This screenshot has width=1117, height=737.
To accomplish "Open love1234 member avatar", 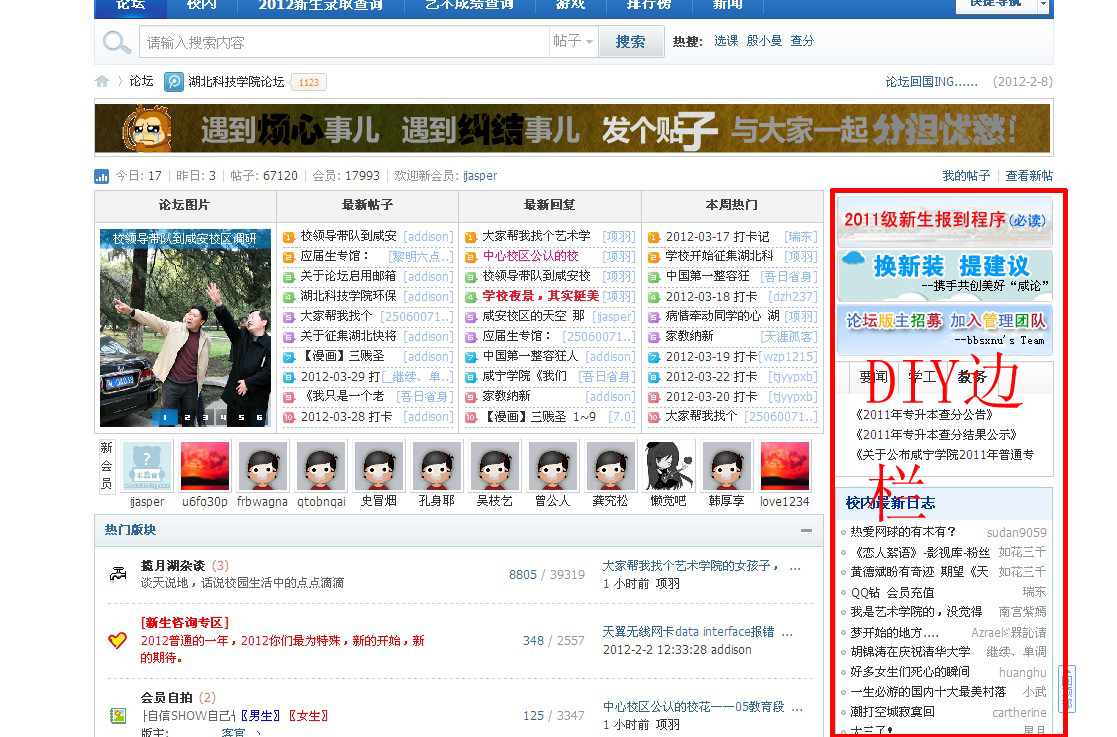I will pyautogui.click(x=784, y=466).
